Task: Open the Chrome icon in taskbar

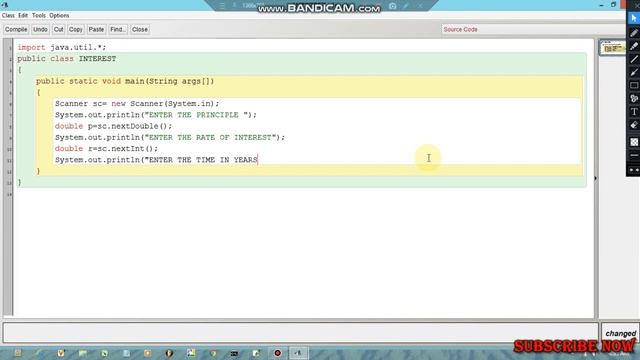Action: (213, 353)
